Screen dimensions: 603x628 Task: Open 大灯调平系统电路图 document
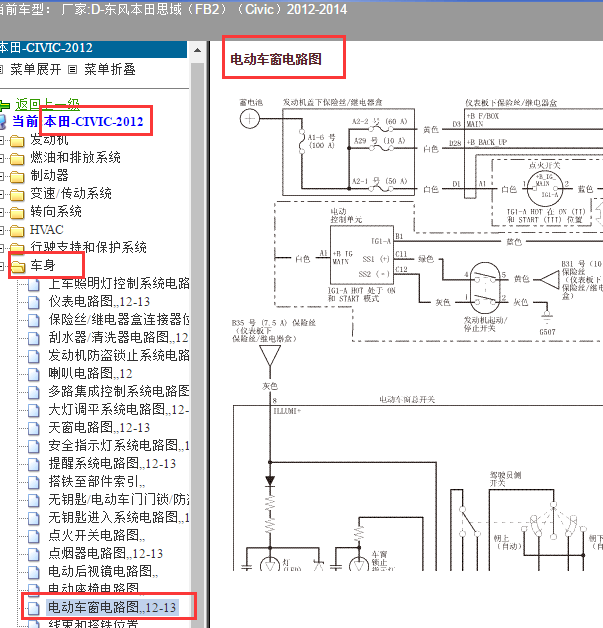(x=119, y=409)
